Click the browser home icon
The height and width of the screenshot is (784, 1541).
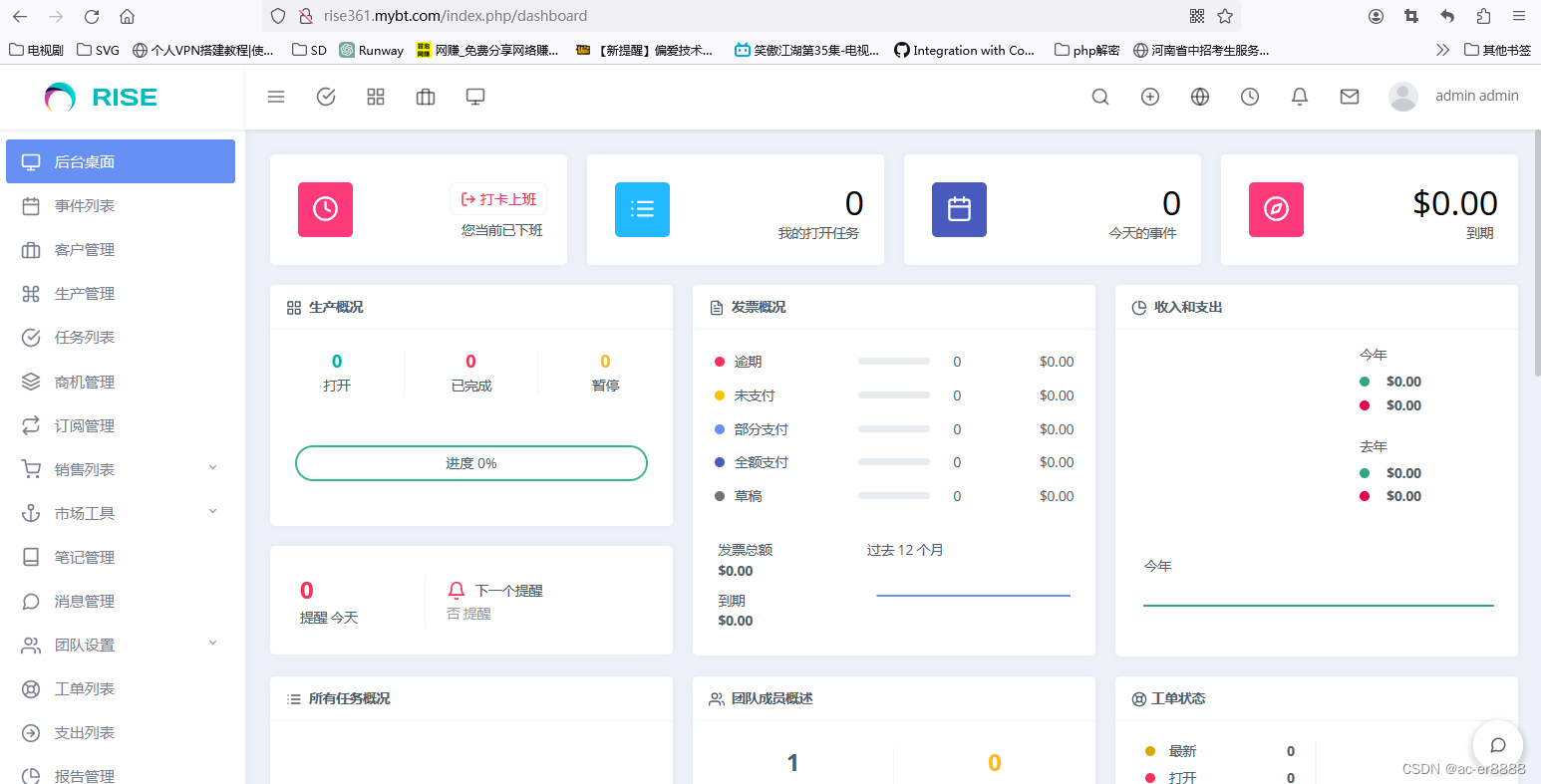pyautogui.click(x=127, y=16)
